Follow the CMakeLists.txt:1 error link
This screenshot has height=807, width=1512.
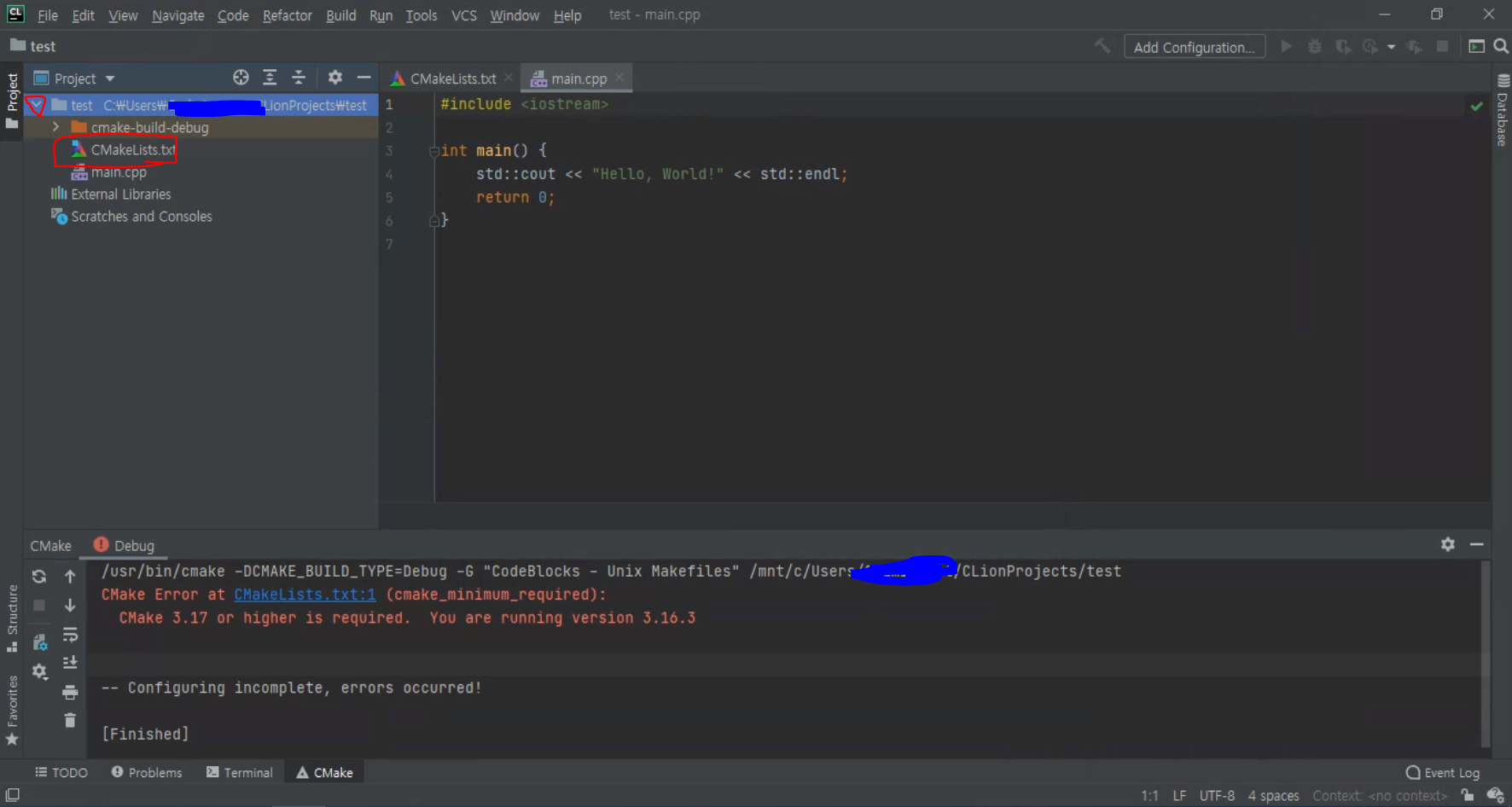(x=304, y=594)
